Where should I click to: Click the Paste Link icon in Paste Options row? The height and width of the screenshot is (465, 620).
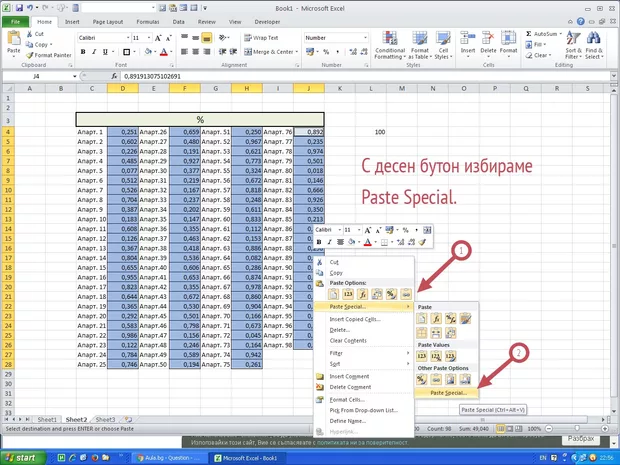click(x=406, y=294)
